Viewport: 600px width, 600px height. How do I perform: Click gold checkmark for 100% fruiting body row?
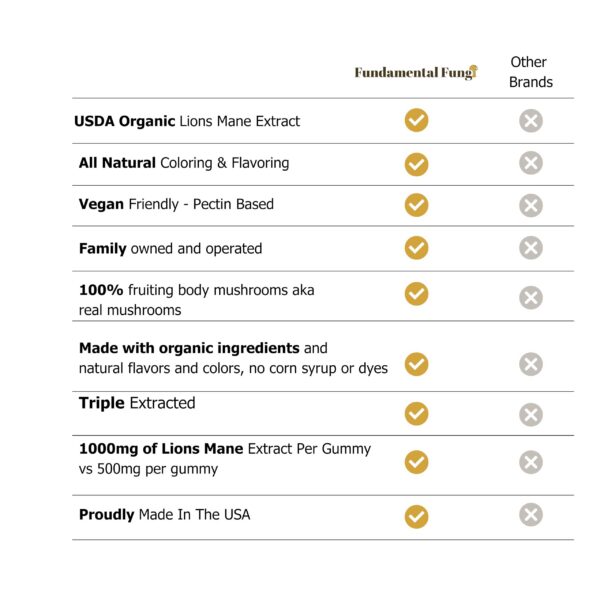tap(416, 294)
